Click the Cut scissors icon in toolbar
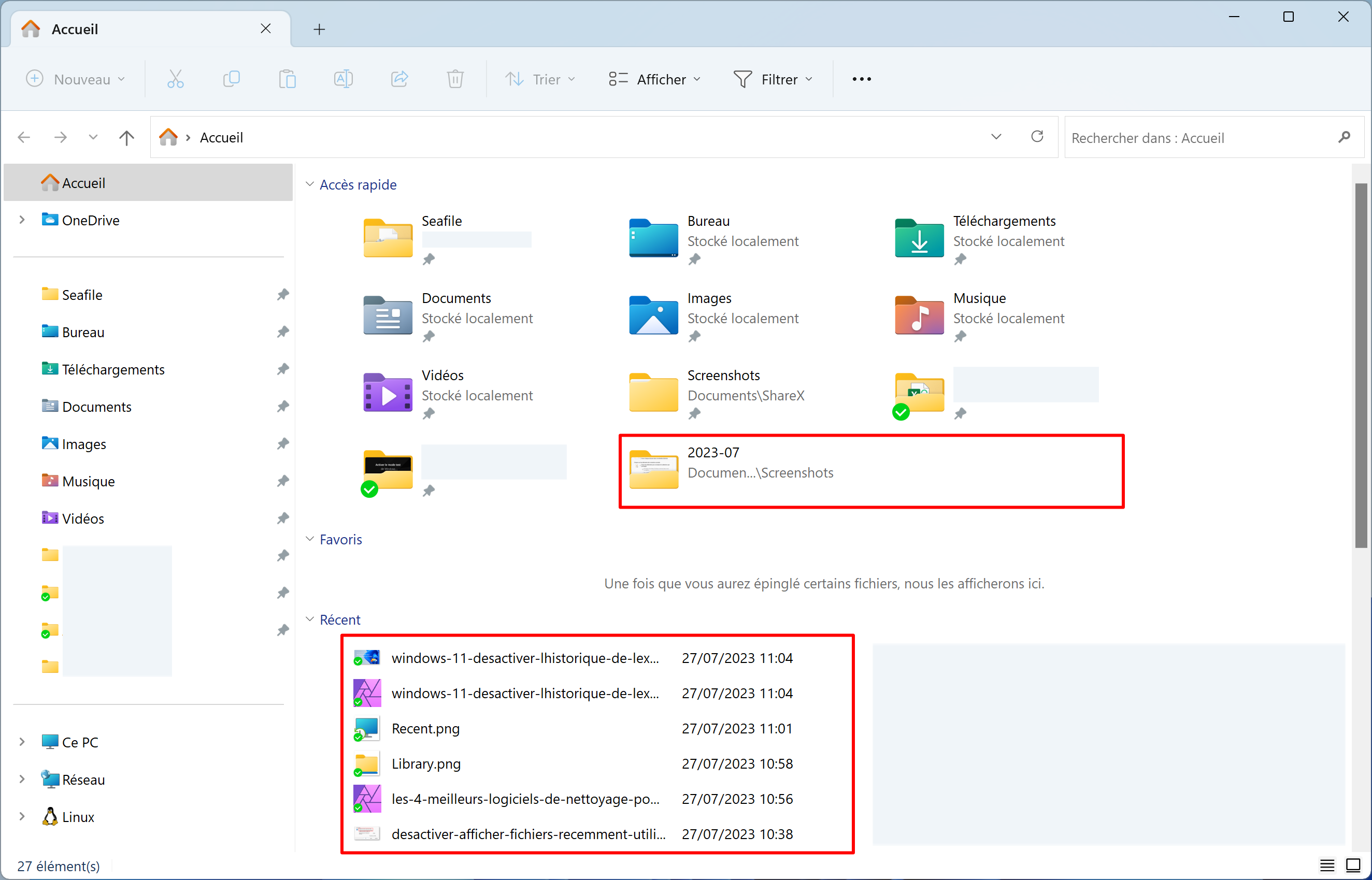Image resolution: width=1372 pixels, height=880 pixels. pos(176,79)
